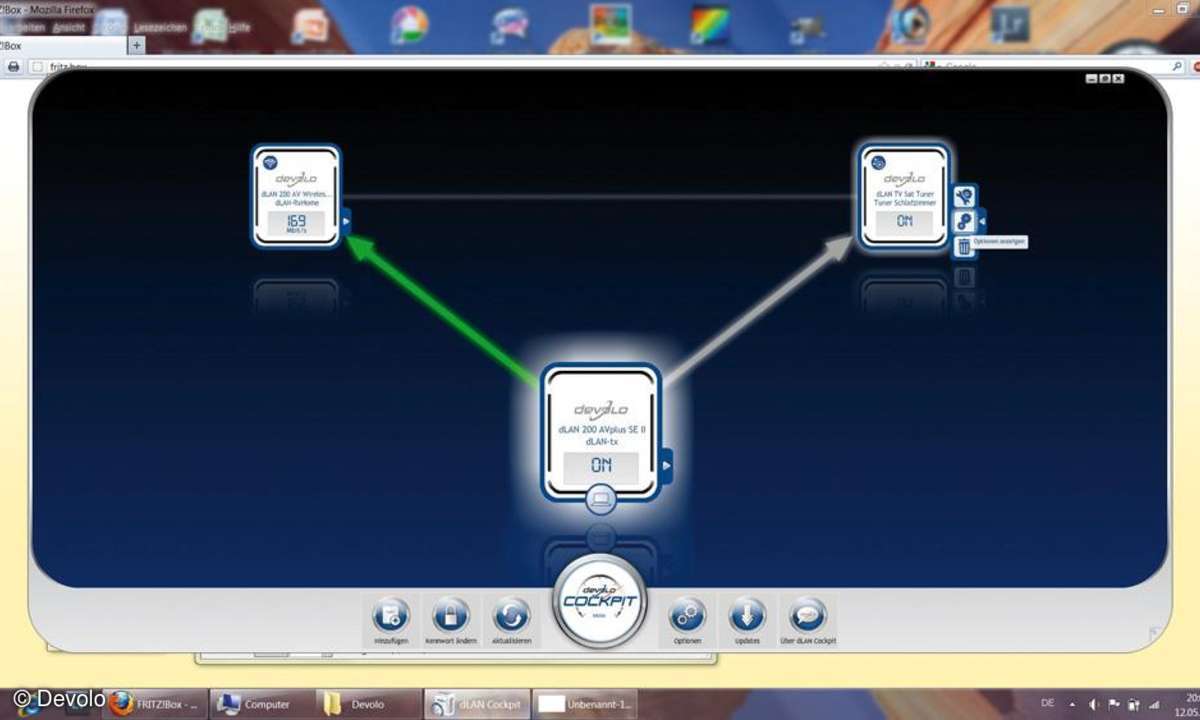Screen dimensions: 1200x720
Task: Collapse the Sat Tuner side menu arrow
Action: pos(982,221)
